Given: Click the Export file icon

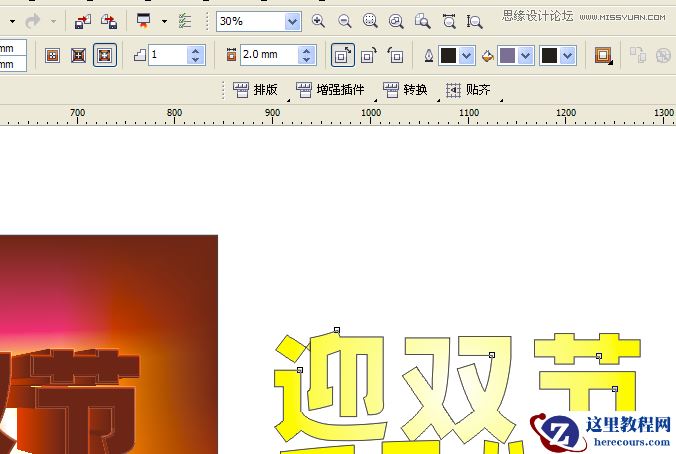Looking at the screenshot, I should pyautogui.click(x=109, y=21).
